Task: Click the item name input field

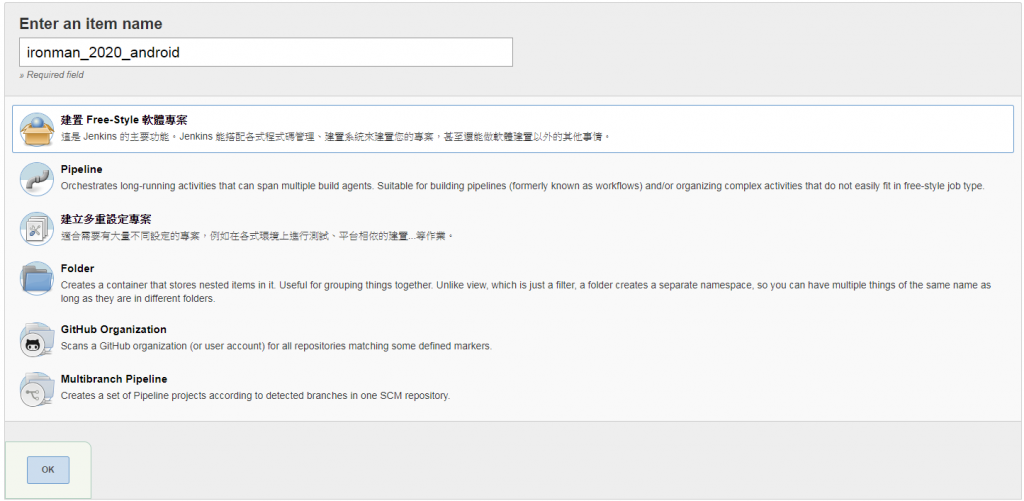Action: (266, 52)
